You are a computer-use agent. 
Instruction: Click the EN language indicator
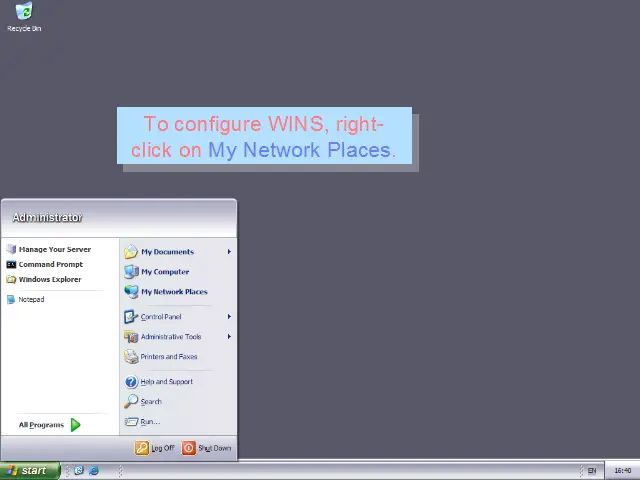(x=592, y=471)
